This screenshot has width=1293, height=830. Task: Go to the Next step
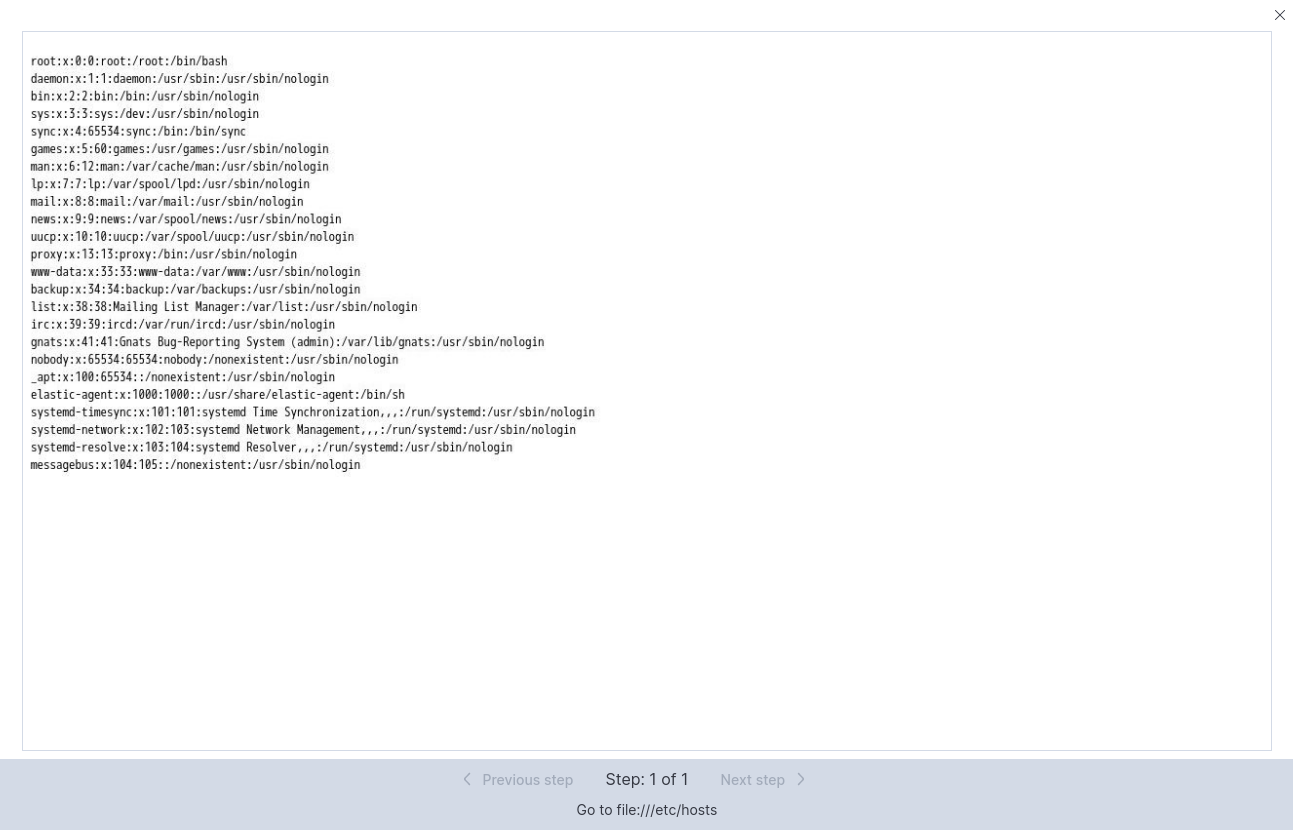pos(763,780)
